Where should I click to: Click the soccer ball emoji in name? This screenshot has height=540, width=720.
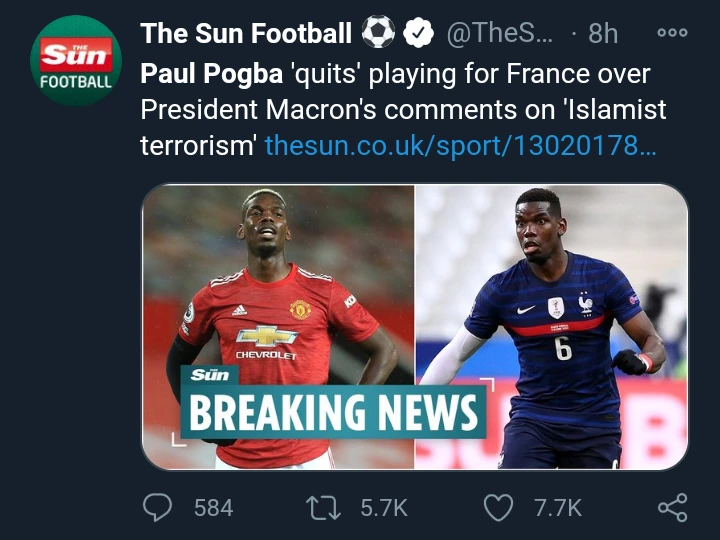tap(378, 33)
